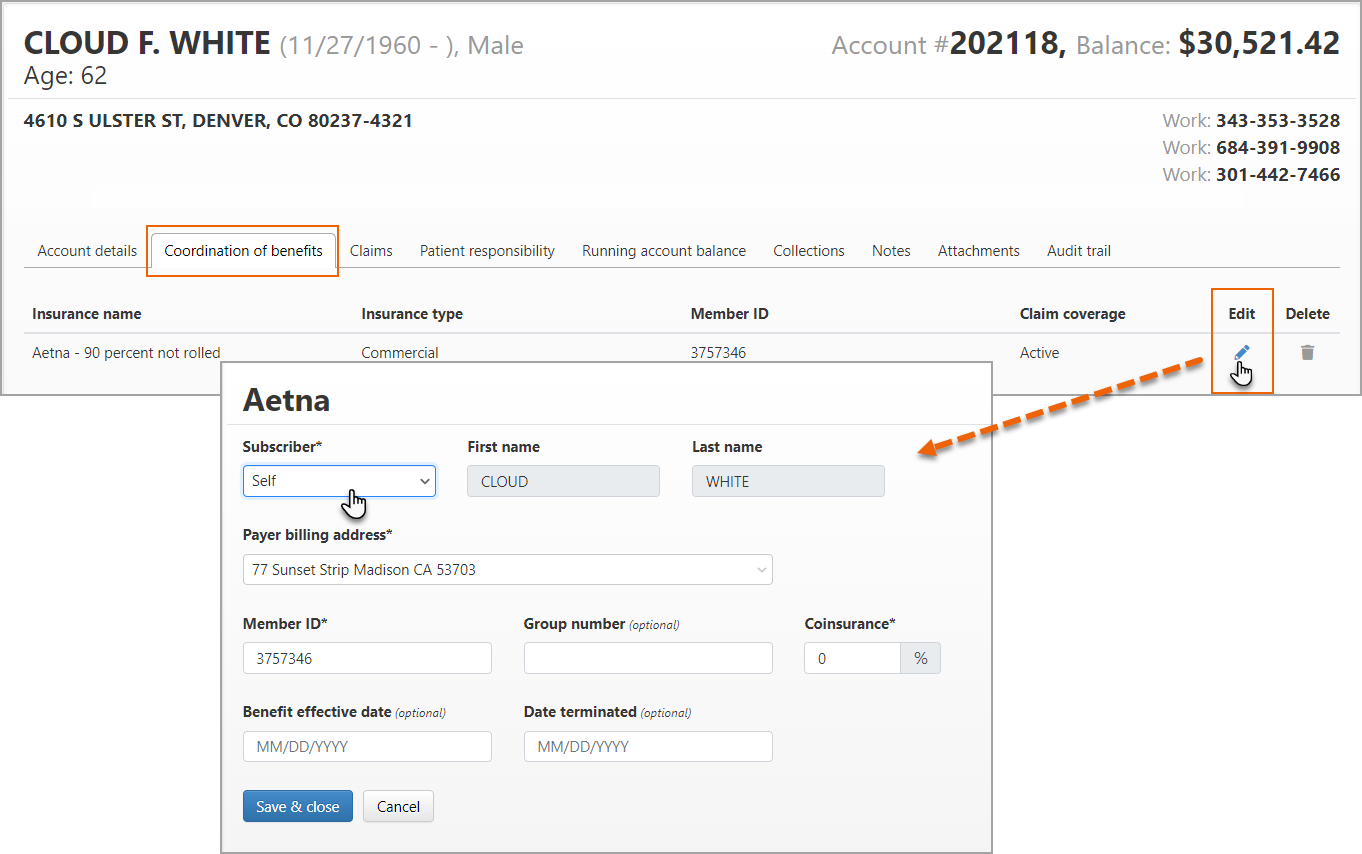Go to the Patient responsibility tab

[x=487, y=251]
